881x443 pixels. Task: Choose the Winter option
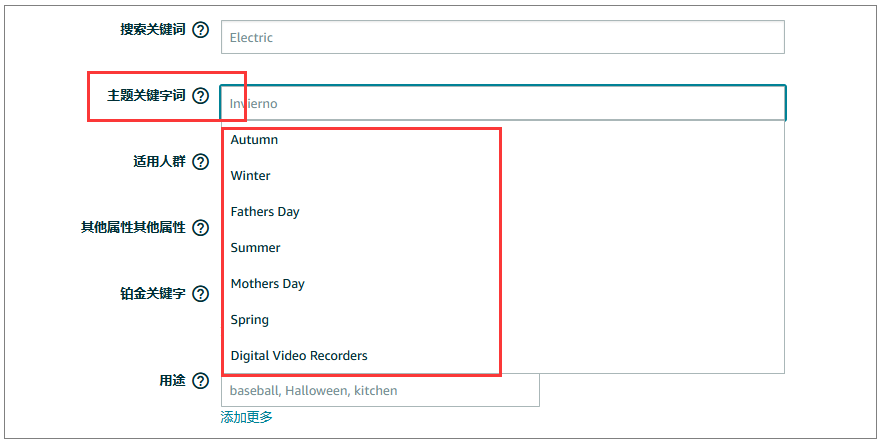250,176
